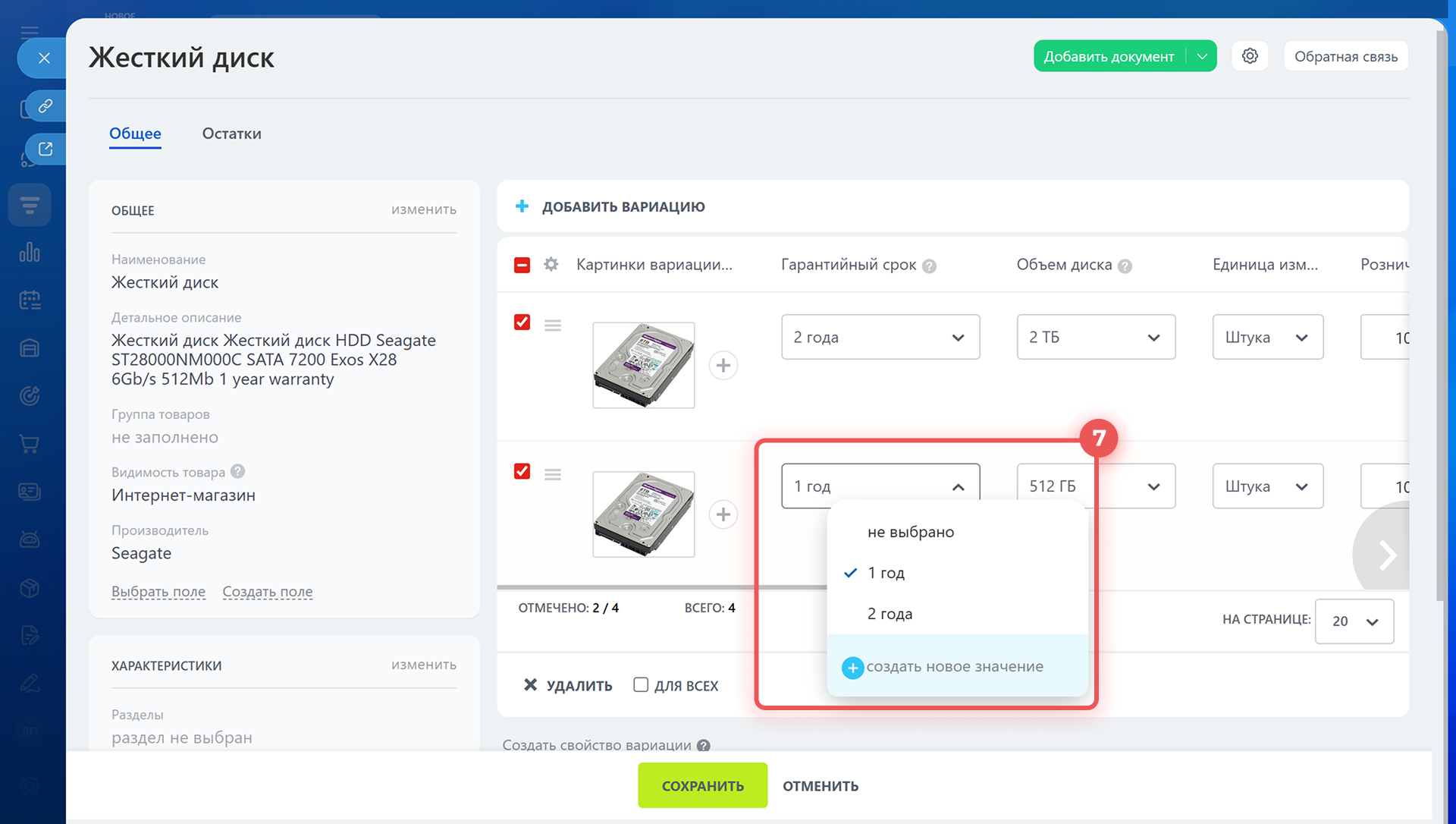Click plus icon beside first variation image

(723, 366)
